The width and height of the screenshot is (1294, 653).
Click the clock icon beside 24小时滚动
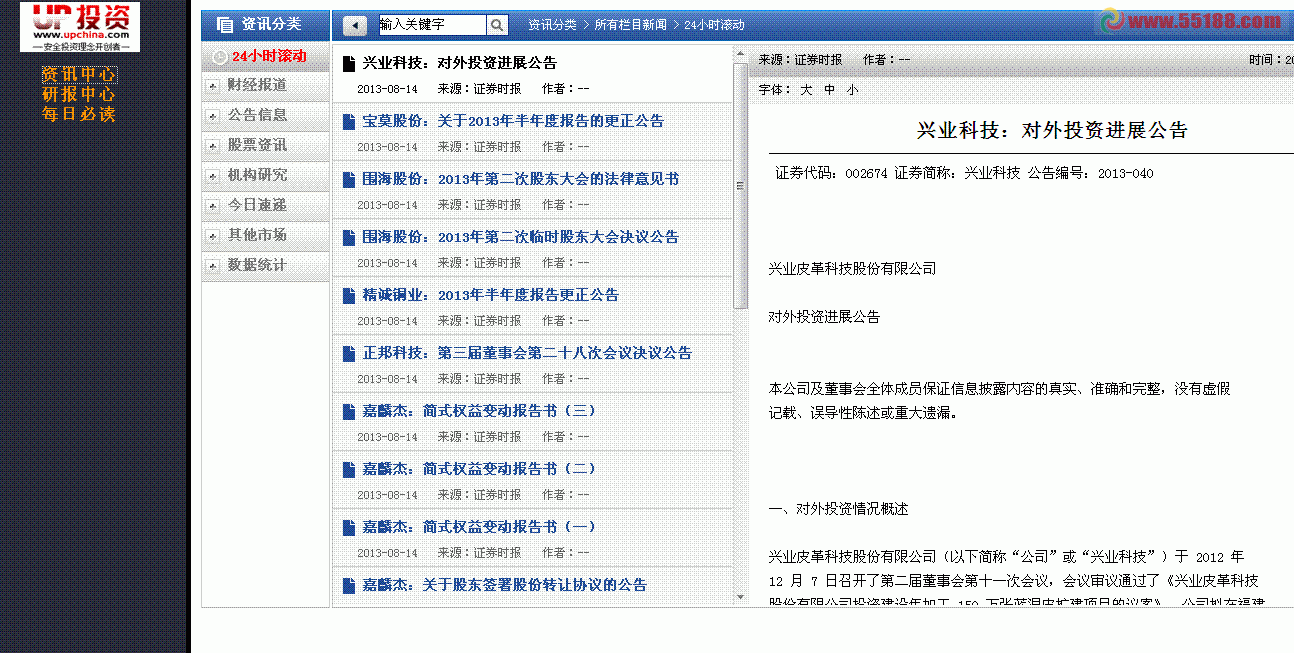click(220, 57)
